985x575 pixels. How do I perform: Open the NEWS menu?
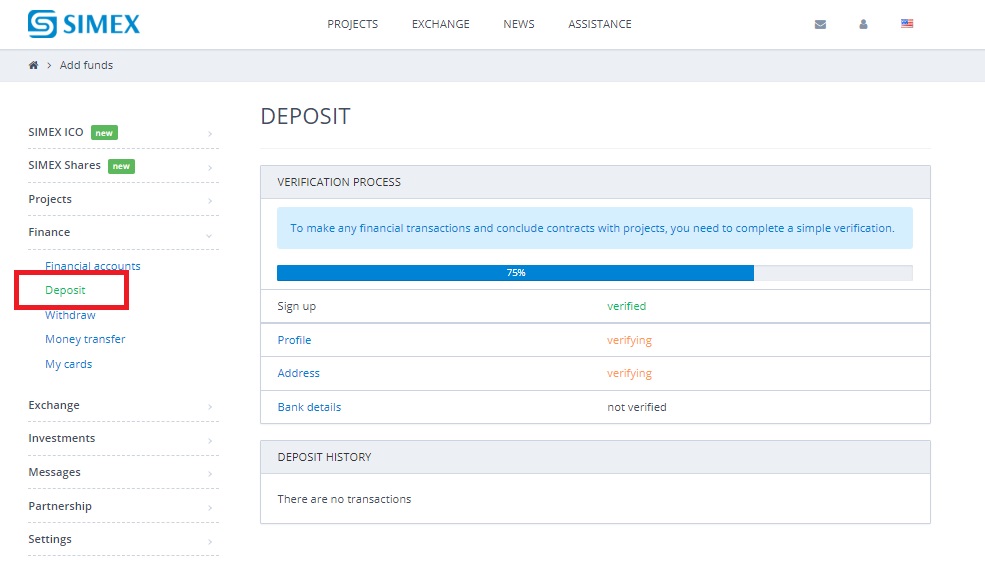pyautogui.click(x=519, y=24)
